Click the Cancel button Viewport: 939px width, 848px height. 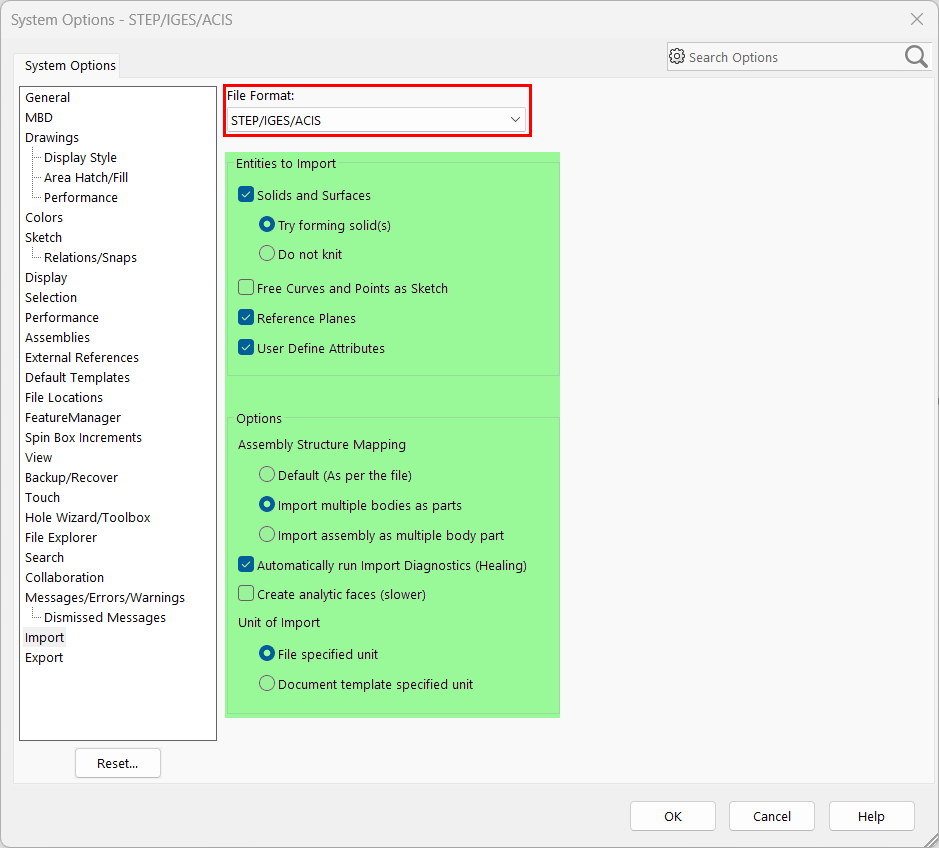(x=771, y=816)
